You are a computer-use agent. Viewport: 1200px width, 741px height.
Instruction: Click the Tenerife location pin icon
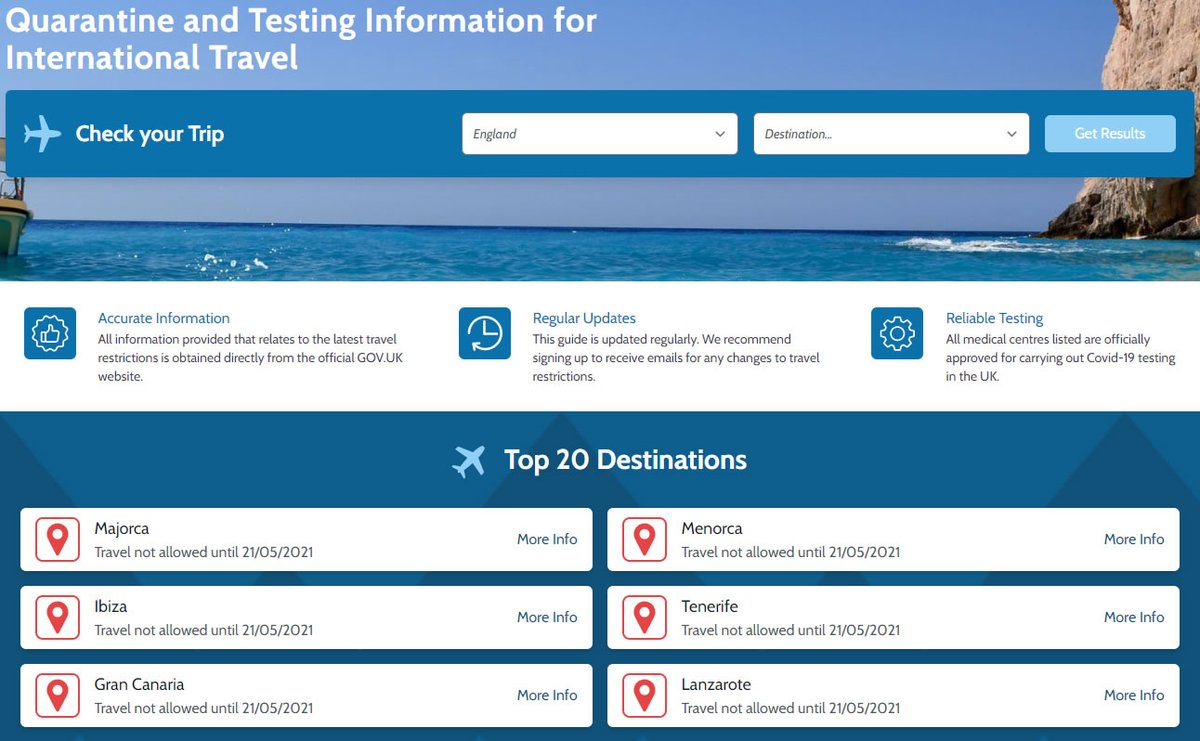(645, 617)
